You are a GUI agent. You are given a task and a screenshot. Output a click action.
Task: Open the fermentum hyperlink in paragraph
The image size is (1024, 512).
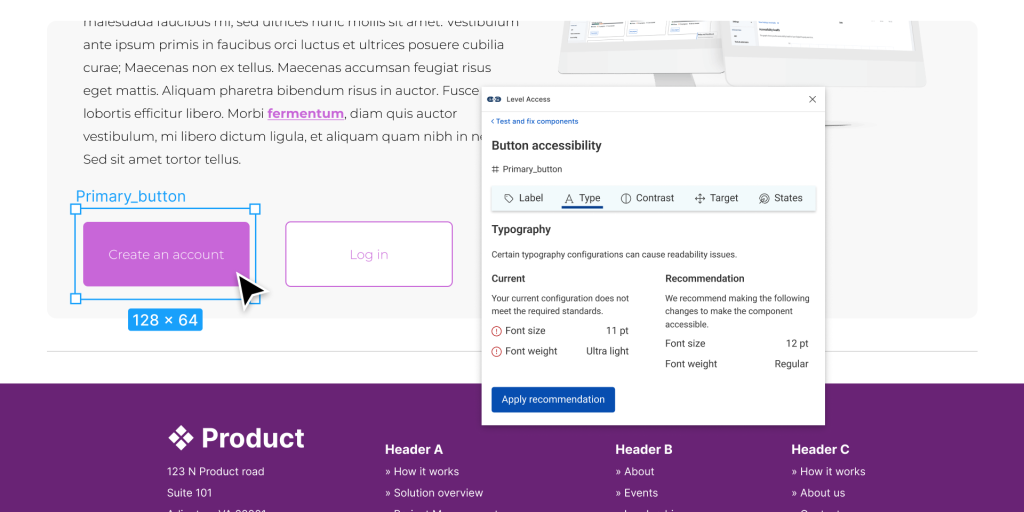(305, 114)
